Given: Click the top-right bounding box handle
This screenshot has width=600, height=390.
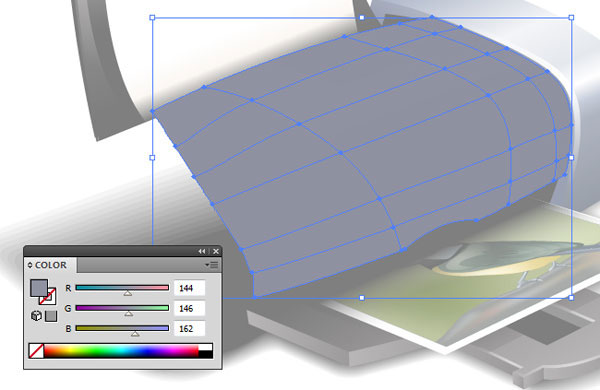Looking at the screenshot, I should click(571, 18).
